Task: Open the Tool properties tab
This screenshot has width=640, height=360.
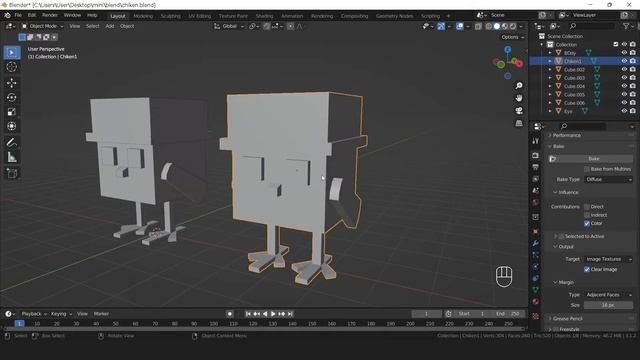Action: click(x=536, y=141)
